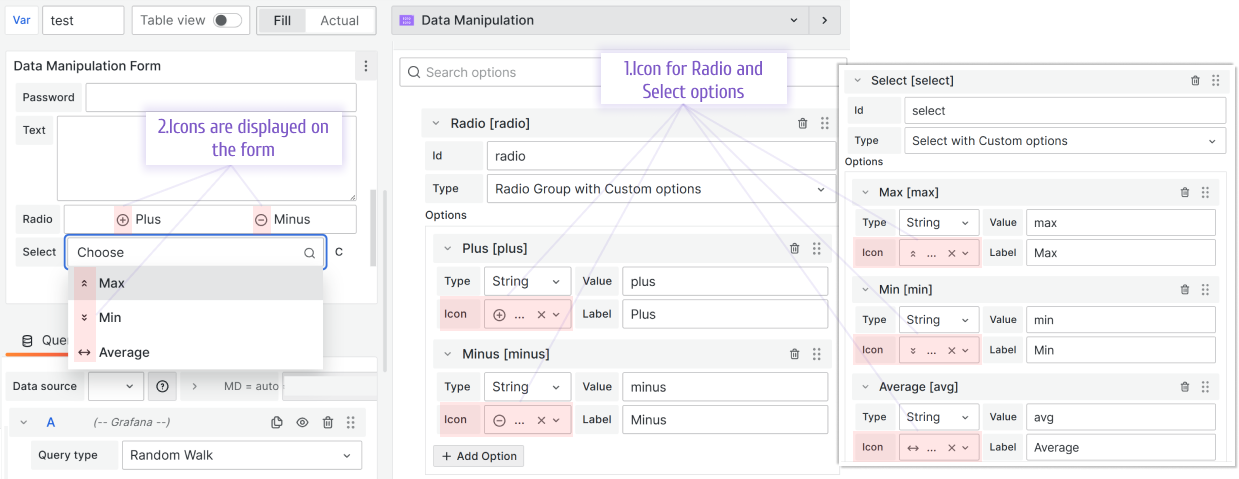
Task: Toggle the Table view switch
Action: click(227, 20)
